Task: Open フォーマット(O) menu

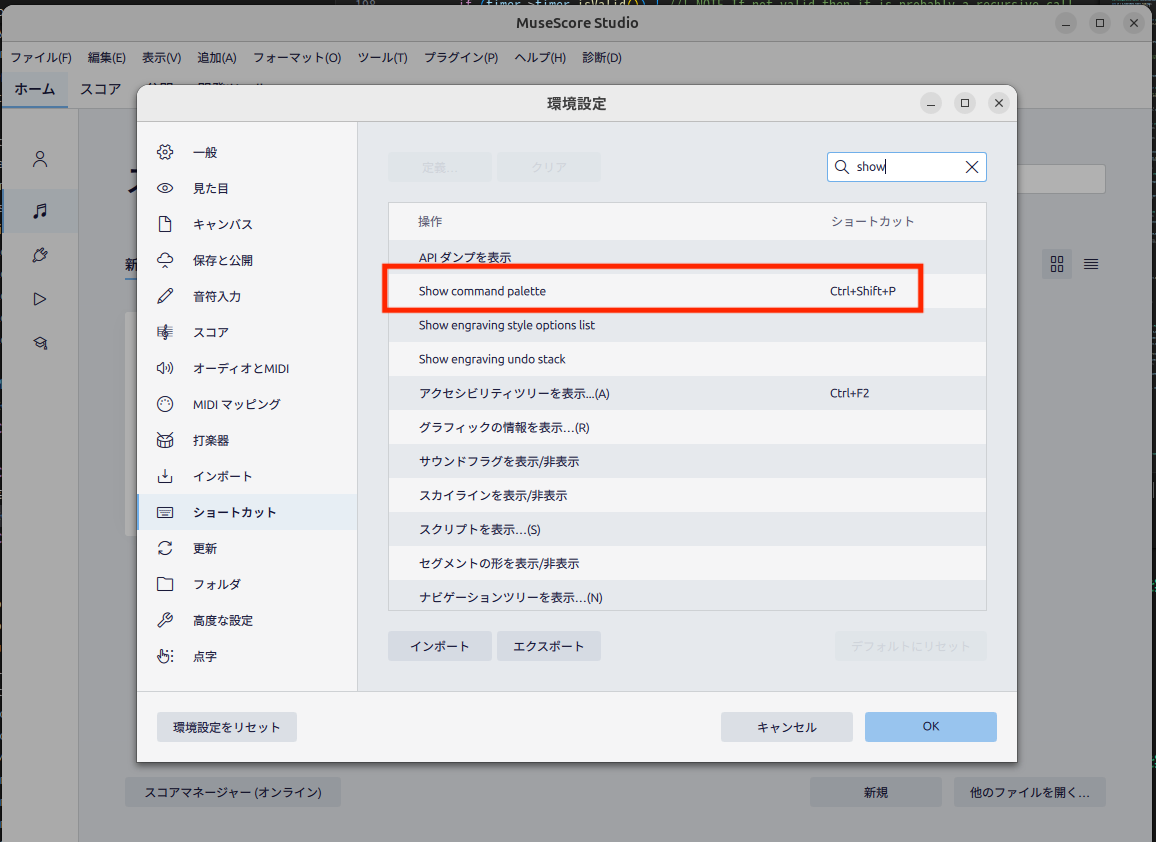Action: [x=297, y=58]
